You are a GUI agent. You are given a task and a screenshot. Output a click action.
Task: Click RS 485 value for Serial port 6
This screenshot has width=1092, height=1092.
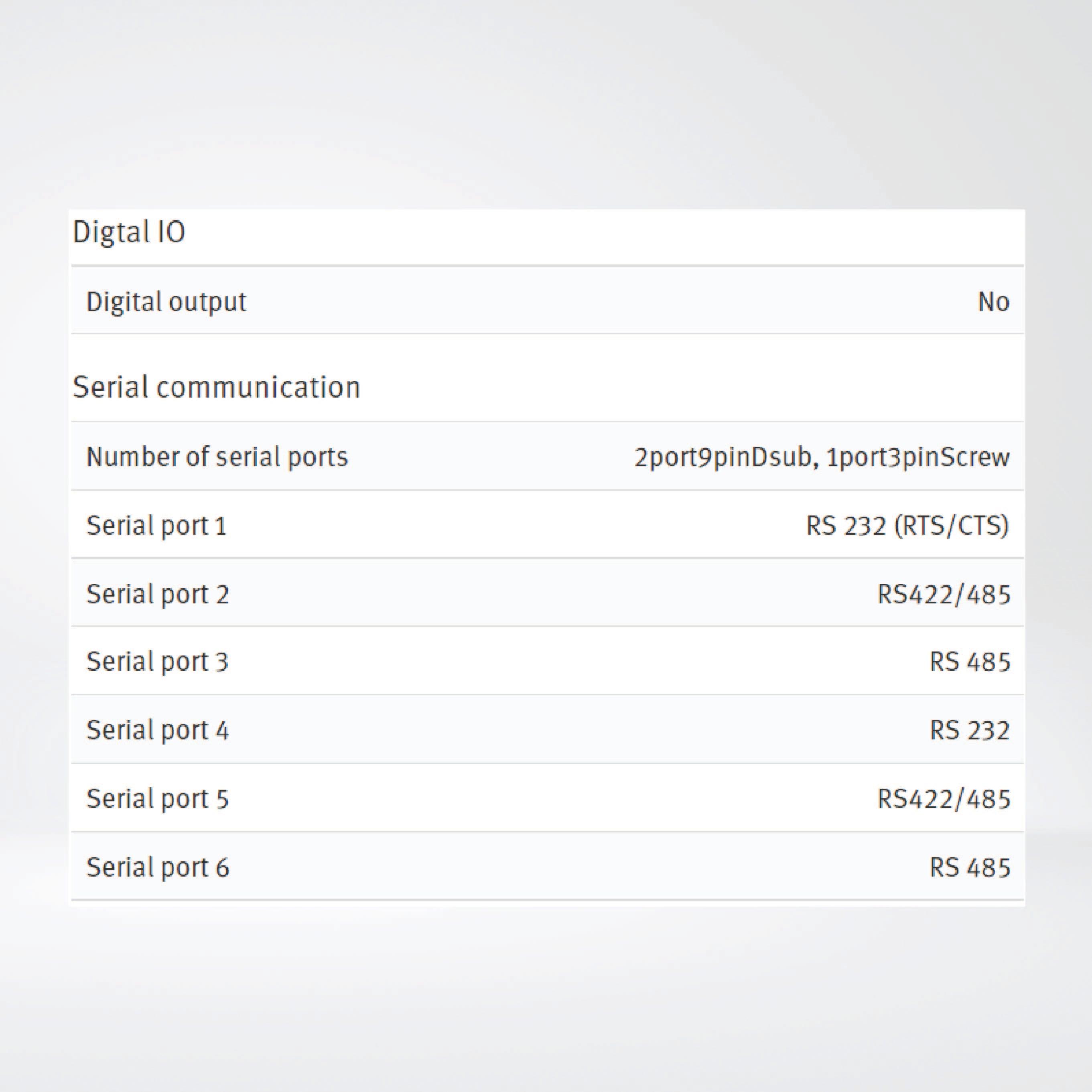pos(969,867)
